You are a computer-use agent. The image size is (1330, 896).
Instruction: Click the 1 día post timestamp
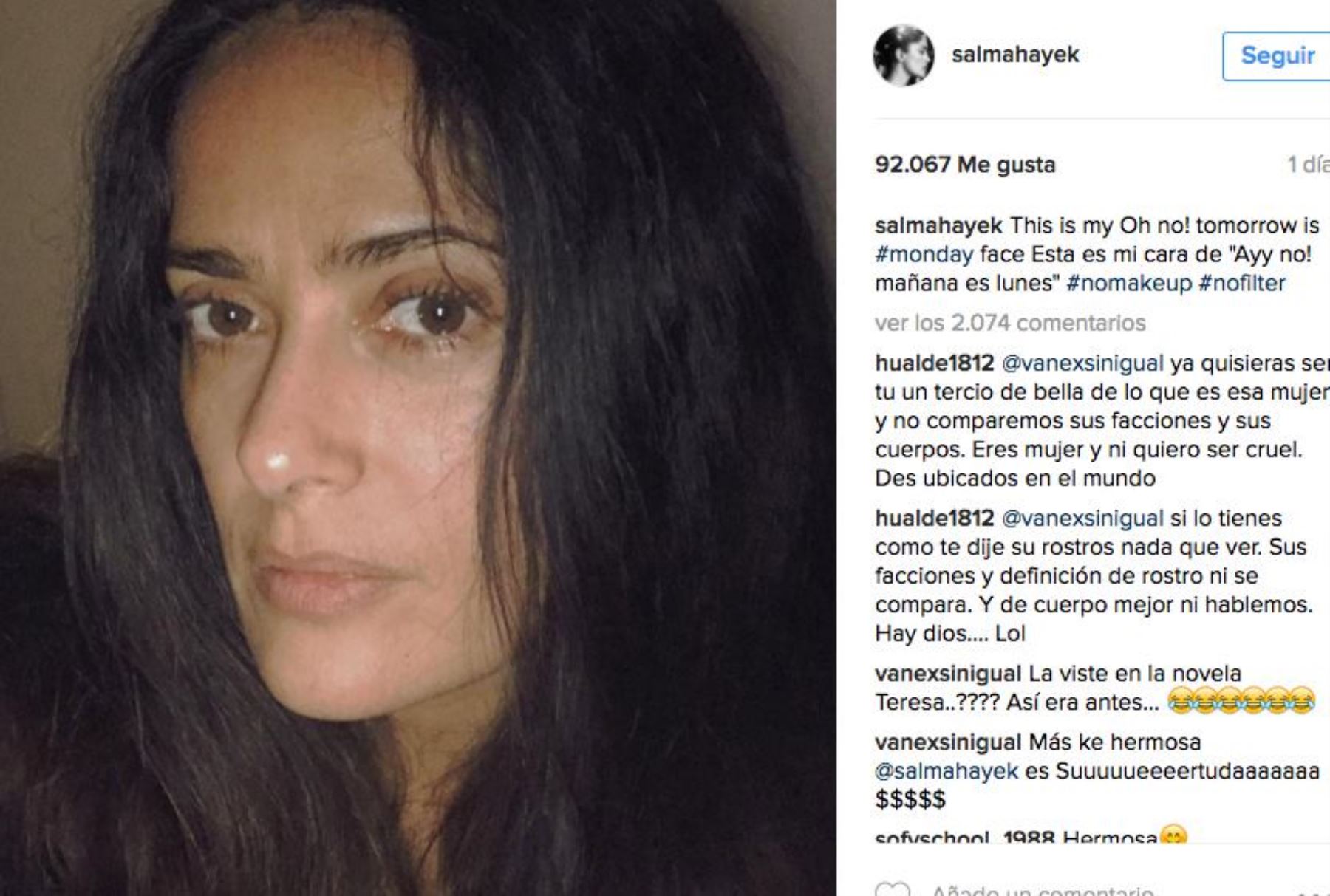pyautogui.click(x=1309, y=164)
